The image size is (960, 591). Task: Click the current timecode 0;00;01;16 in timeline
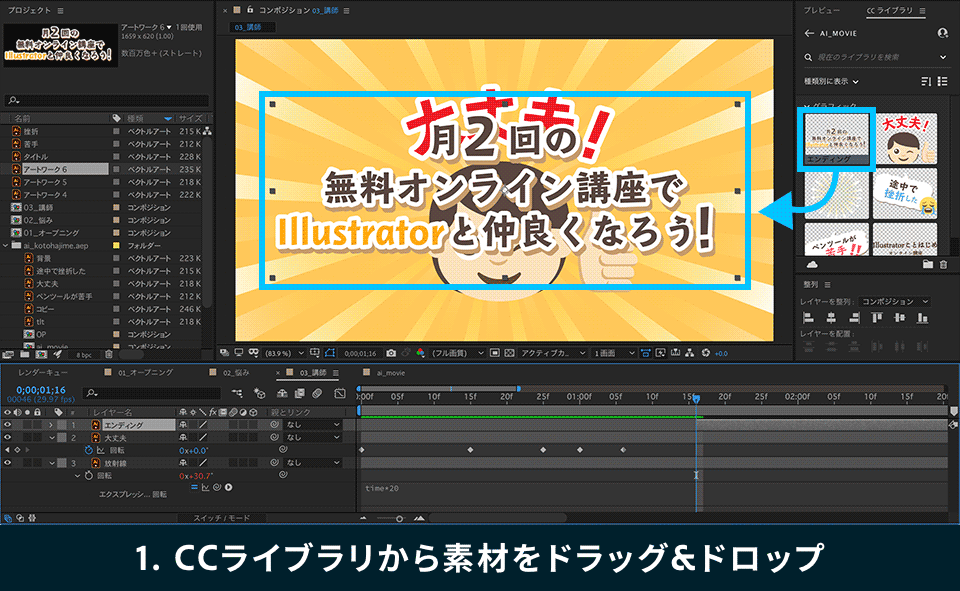(x=40, y=390)
